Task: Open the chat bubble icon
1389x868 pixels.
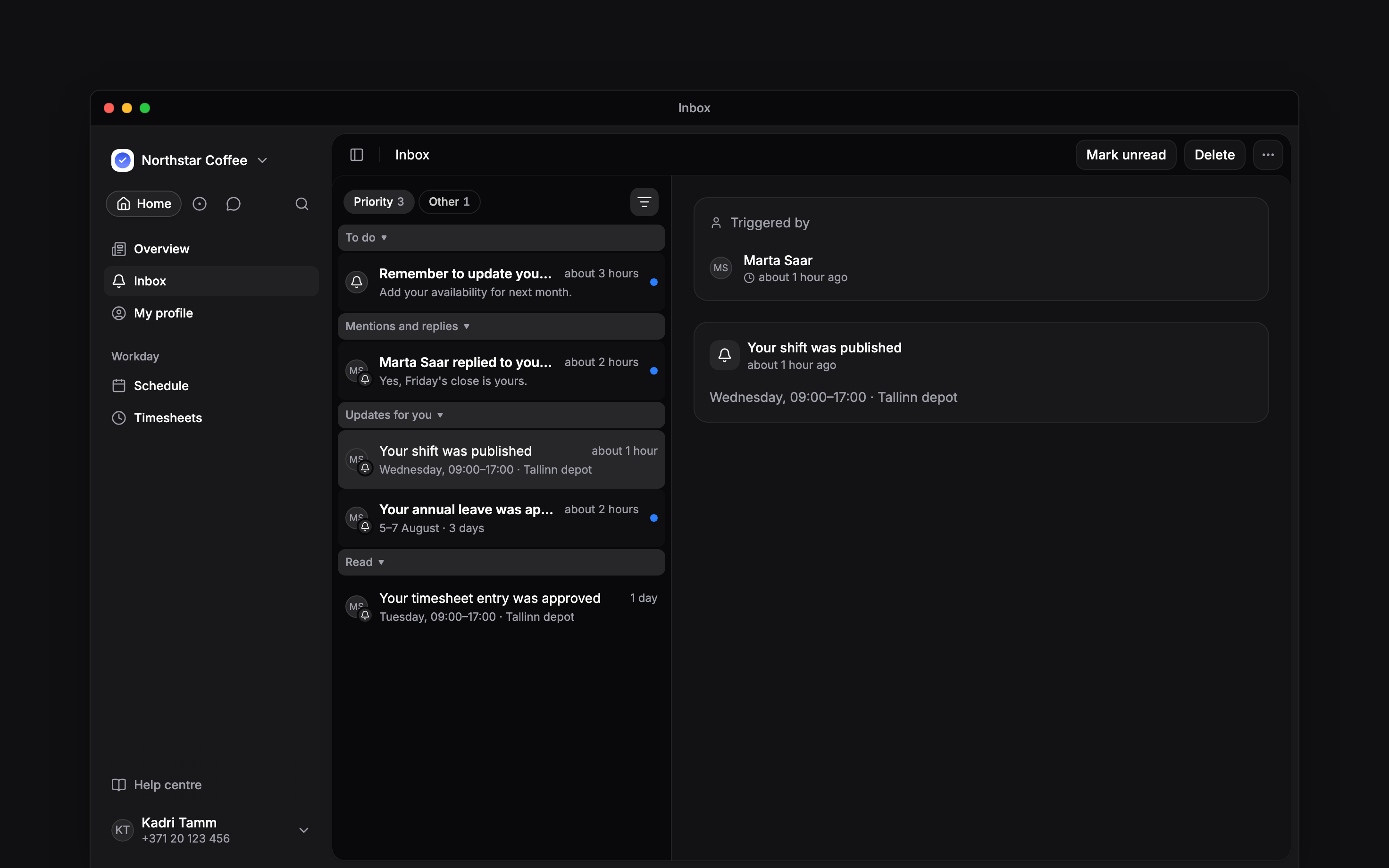Action: [x=233, y=204]
